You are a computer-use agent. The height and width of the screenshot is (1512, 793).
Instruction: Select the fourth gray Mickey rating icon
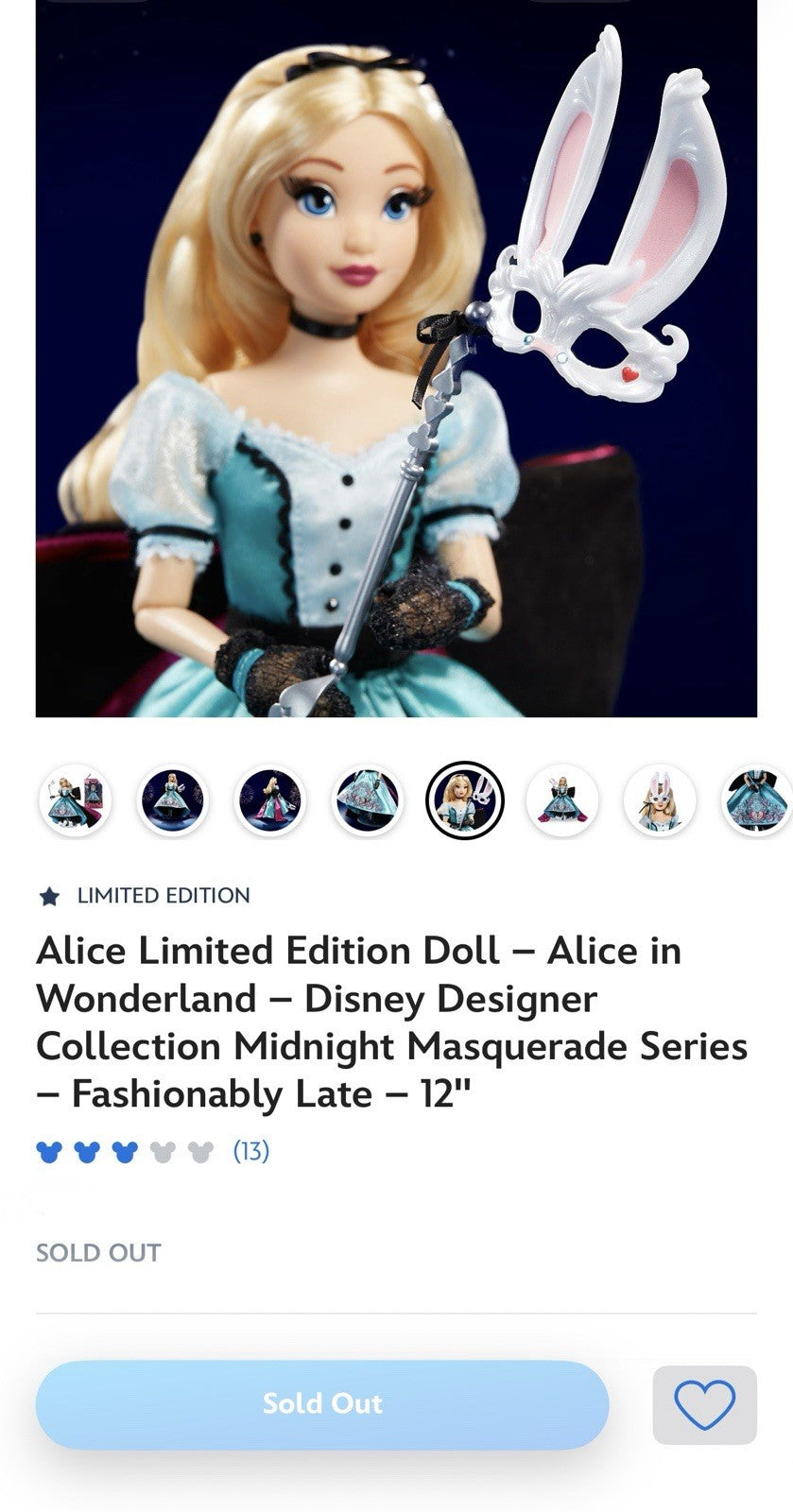(163, 1151)
